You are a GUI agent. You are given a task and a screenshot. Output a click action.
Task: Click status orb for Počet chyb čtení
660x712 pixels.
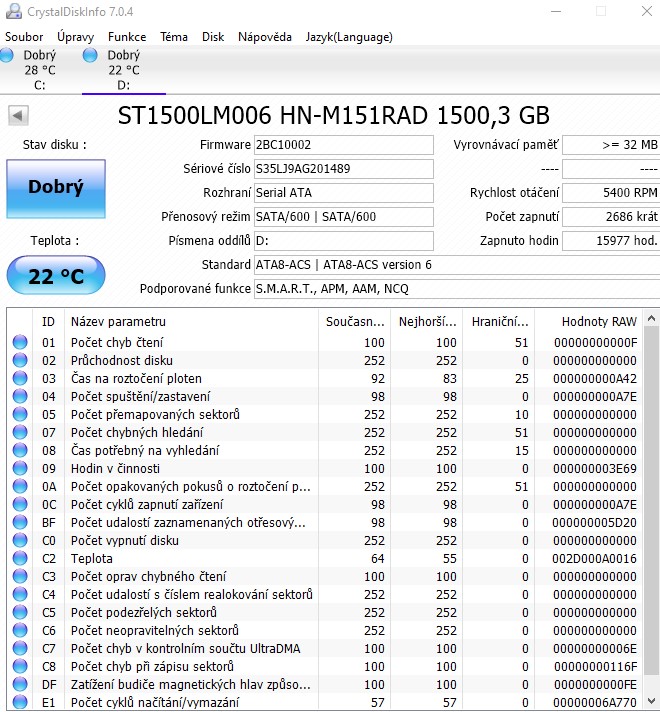[20, 343]
